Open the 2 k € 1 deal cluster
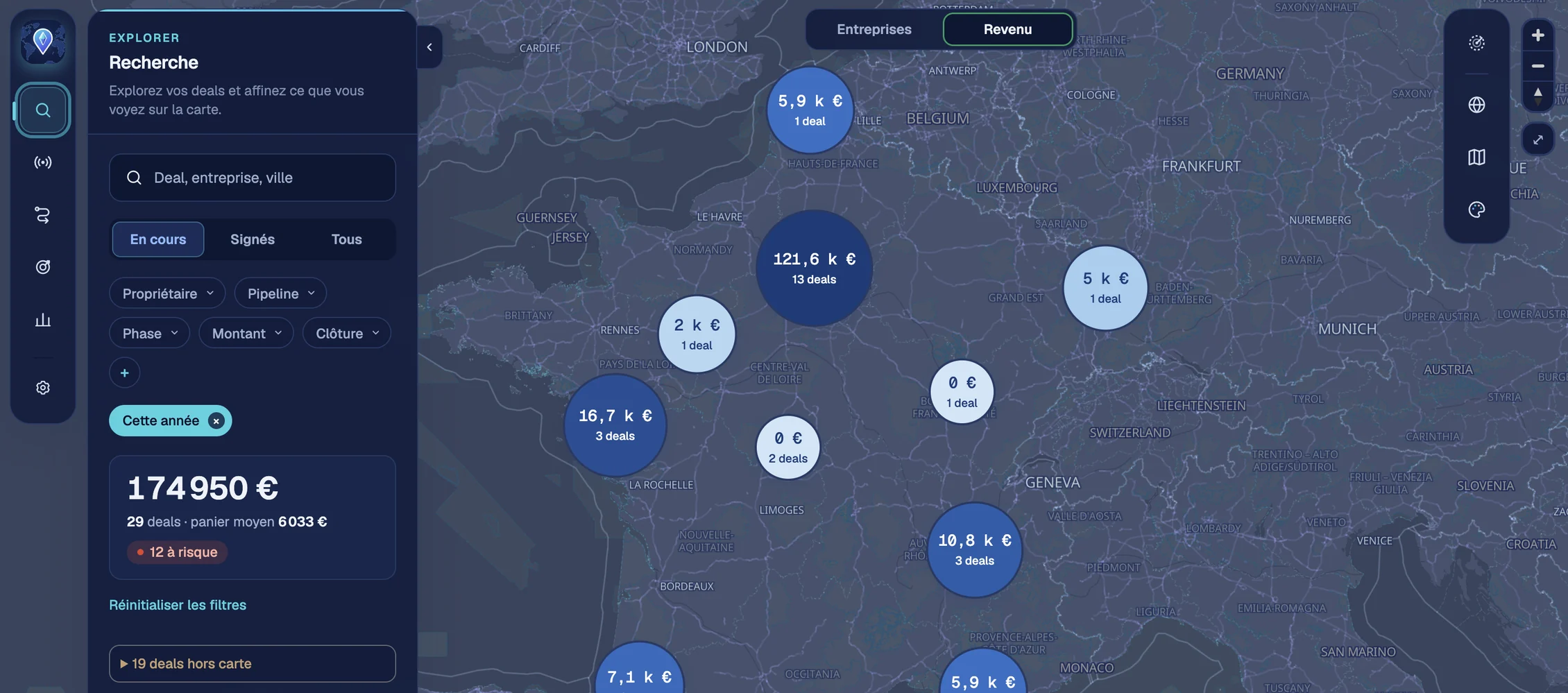 697,334
